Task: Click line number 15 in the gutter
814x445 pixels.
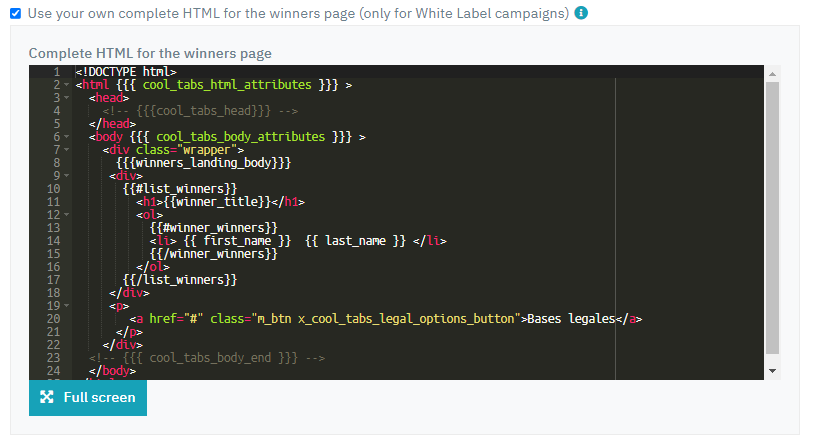Action: [x=54, y=254]
